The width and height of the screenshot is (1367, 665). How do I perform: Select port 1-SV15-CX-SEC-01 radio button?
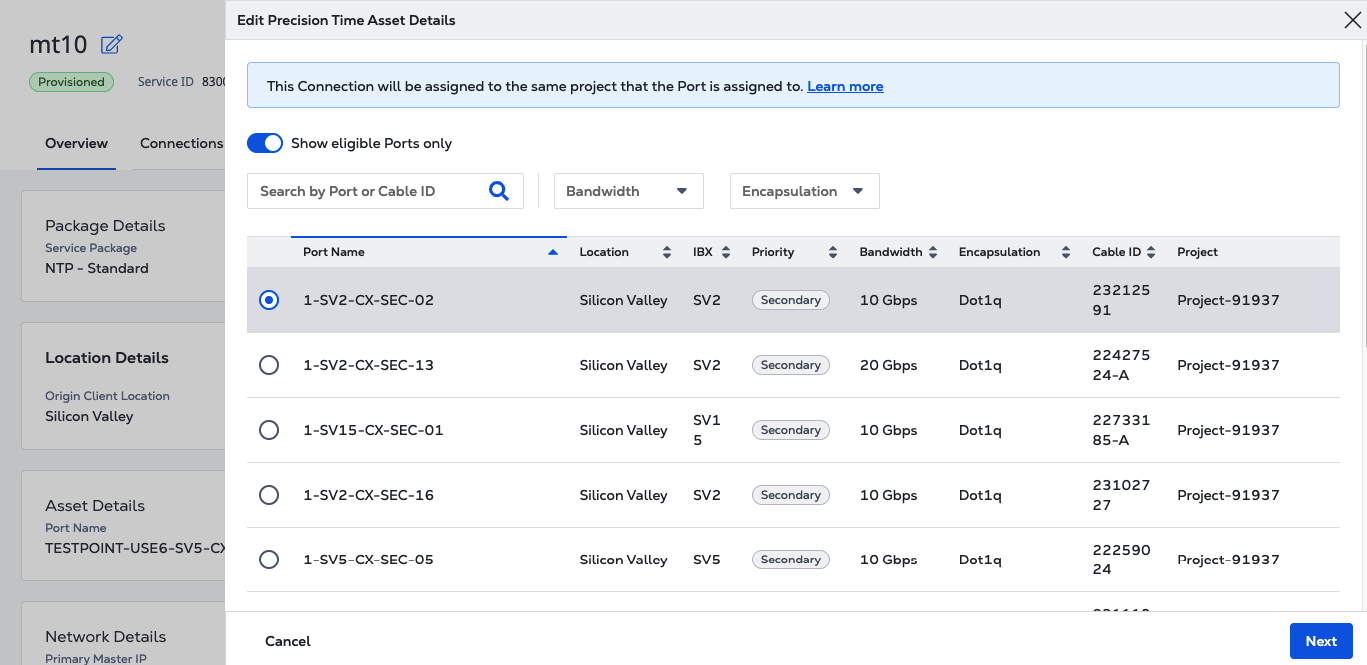(x=269, y=430)
